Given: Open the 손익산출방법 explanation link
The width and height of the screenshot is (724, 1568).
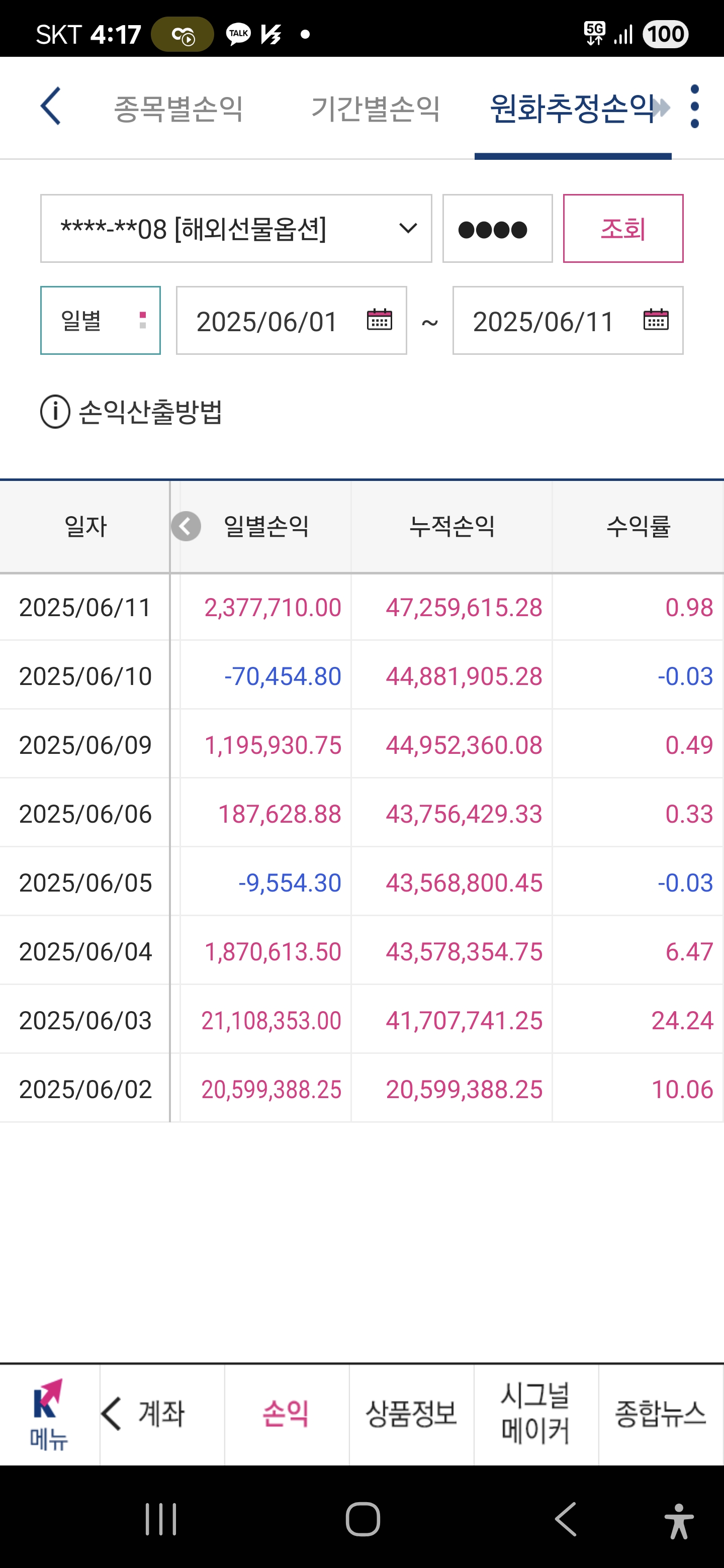Looking at the screenshot, I should (x=150, y=412).
